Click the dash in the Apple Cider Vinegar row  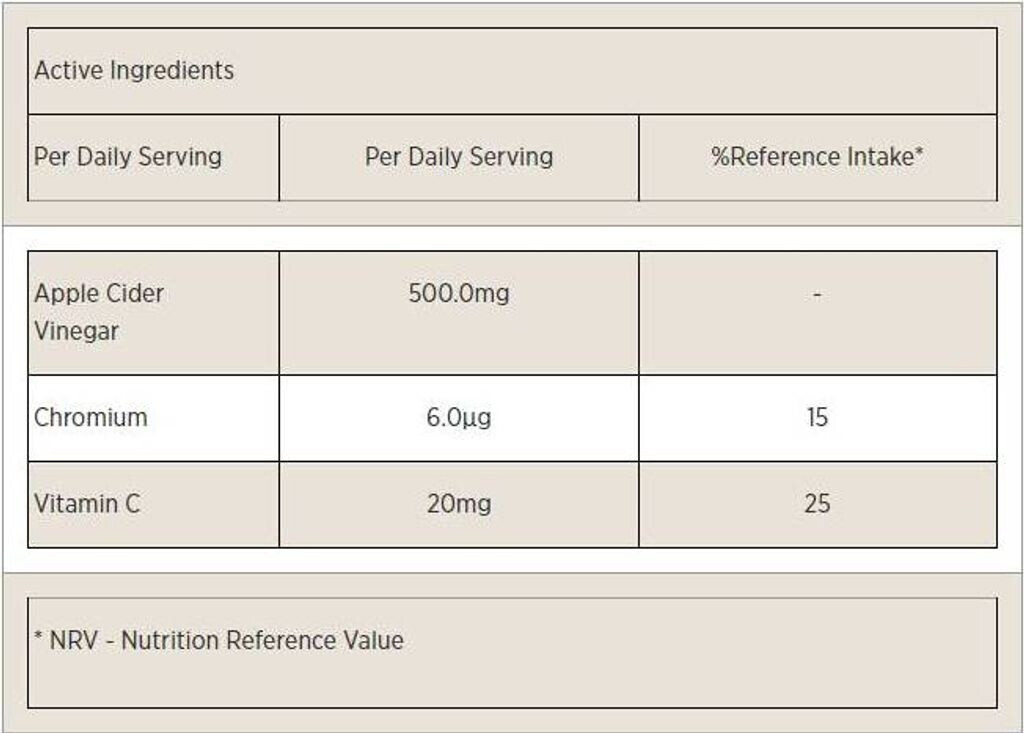click(x=818, y=295)
